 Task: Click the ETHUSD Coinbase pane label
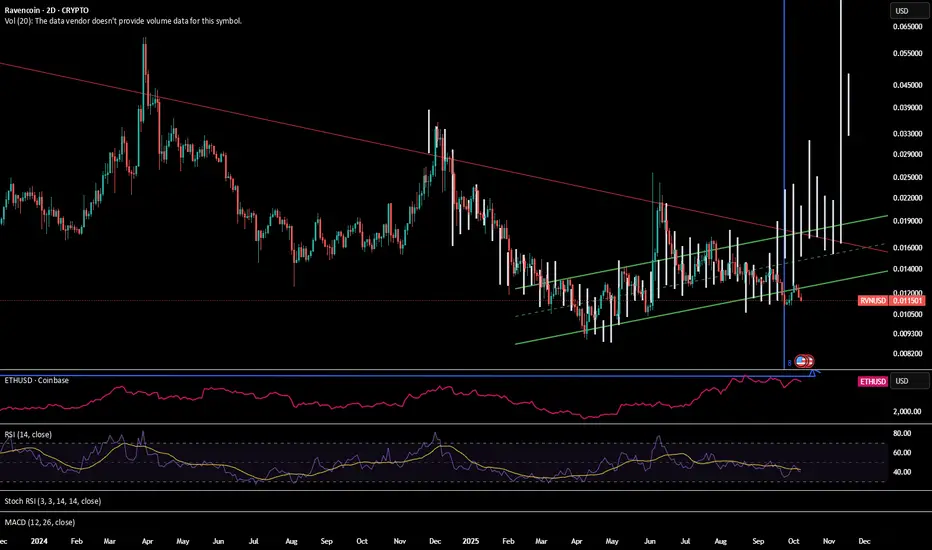coord(34,380)
